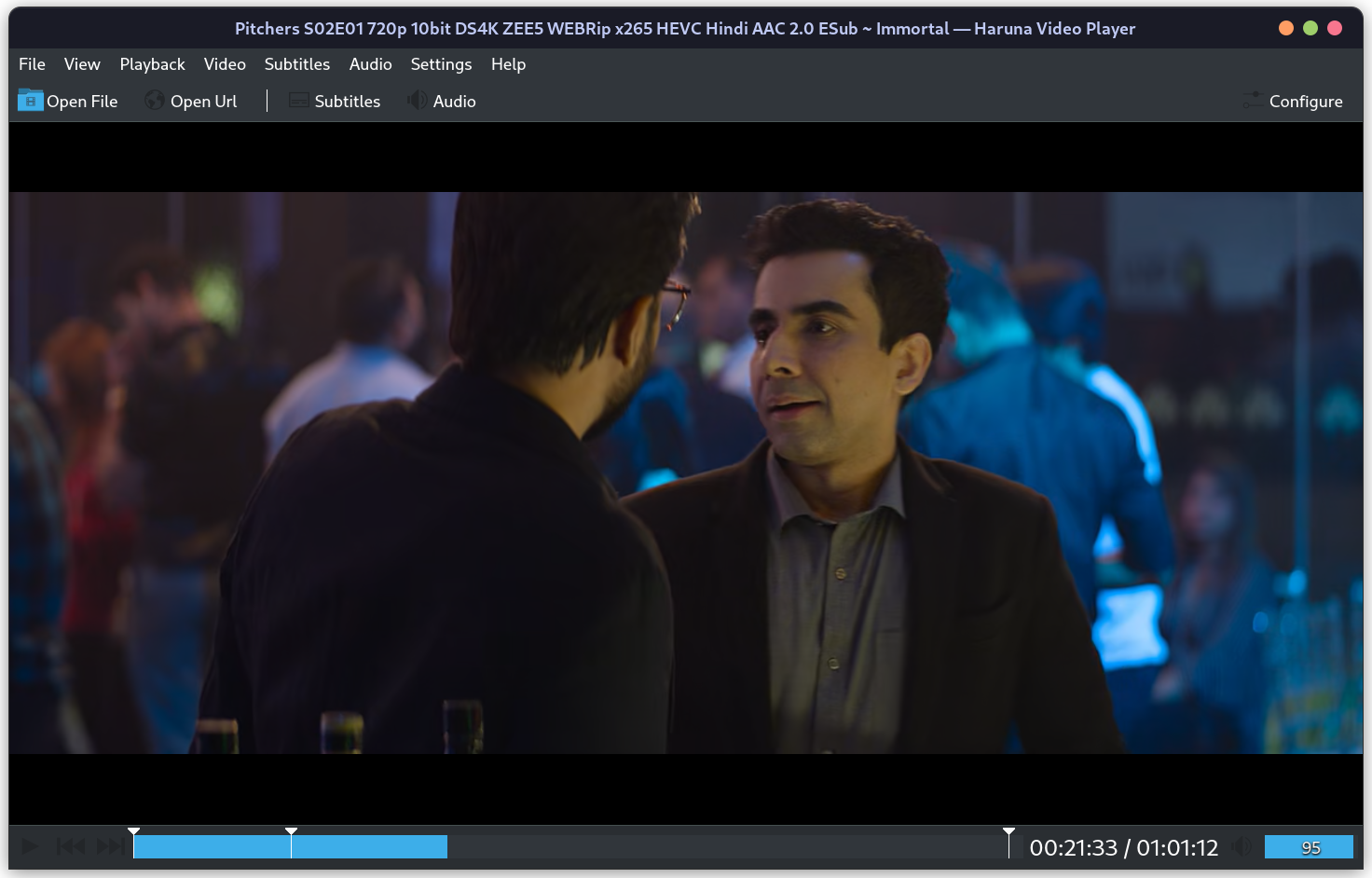Click the Audio speaker icon in the toolbar
1372x878 pixels.
(416, 101)
